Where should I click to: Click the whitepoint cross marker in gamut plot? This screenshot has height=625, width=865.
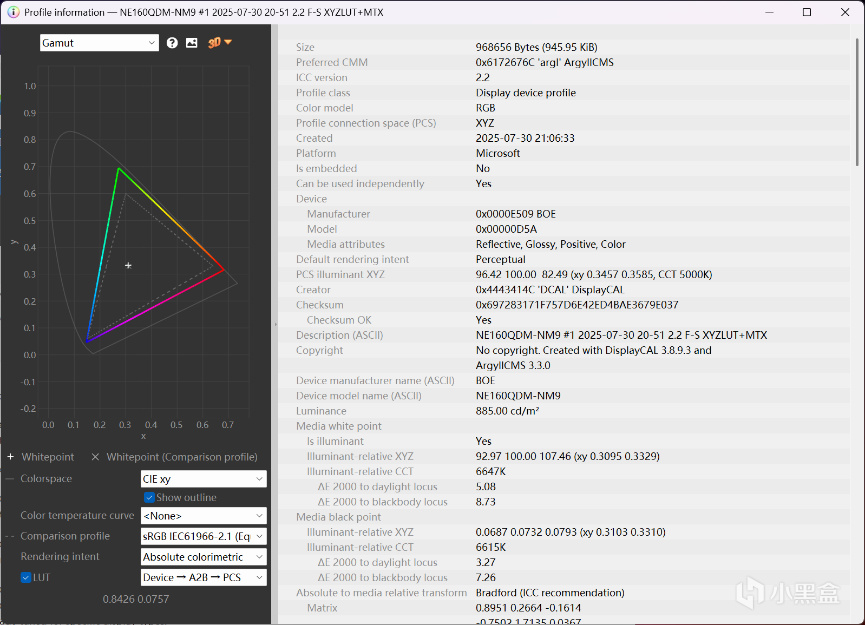pyautogui.click(x=128, y=265)
